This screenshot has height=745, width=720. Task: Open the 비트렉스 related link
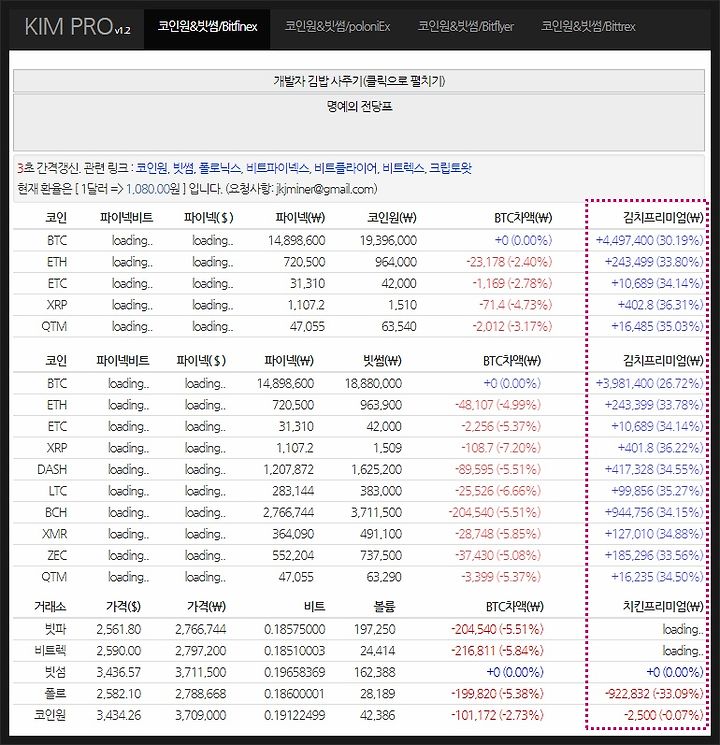pos(403,168)
